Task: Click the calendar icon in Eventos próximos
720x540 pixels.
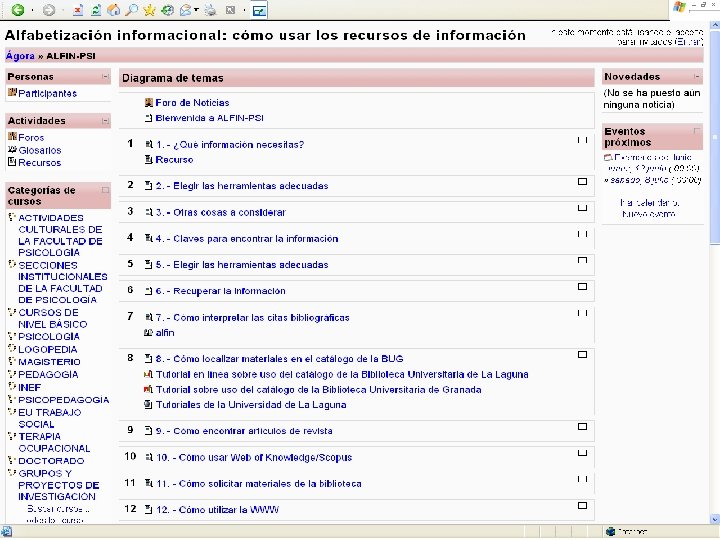Action: [608, 158]
